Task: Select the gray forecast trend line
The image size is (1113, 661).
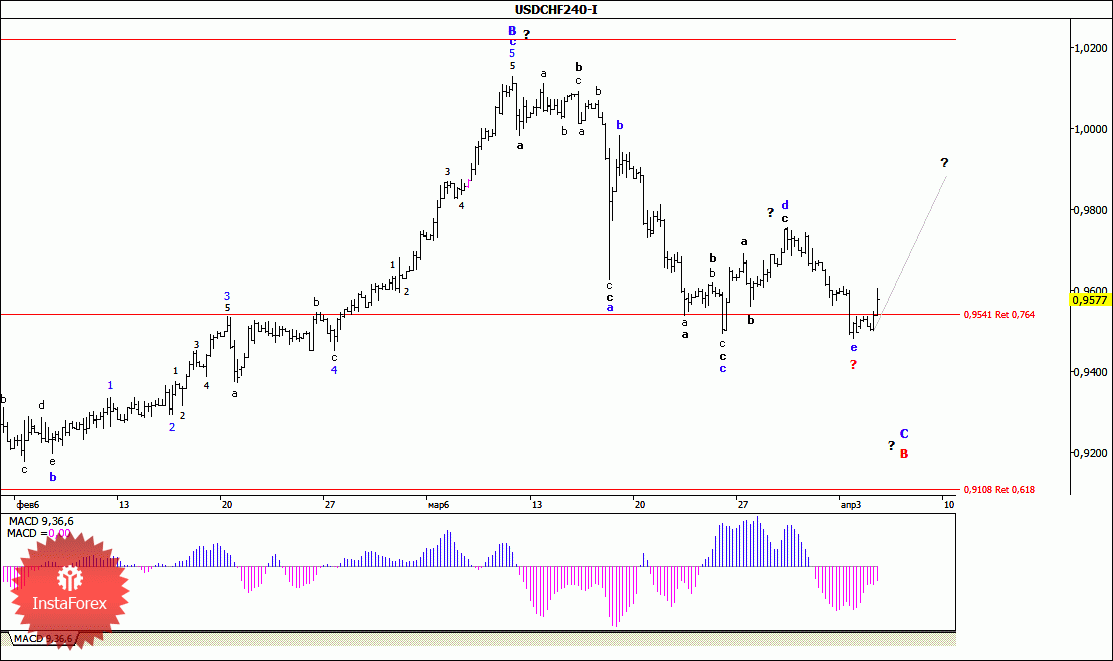Action: tap(911, 251)
